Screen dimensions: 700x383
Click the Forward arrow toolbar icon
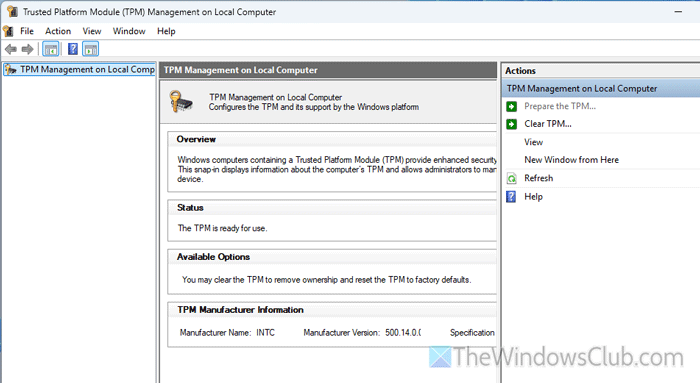[x=27, y=49]
